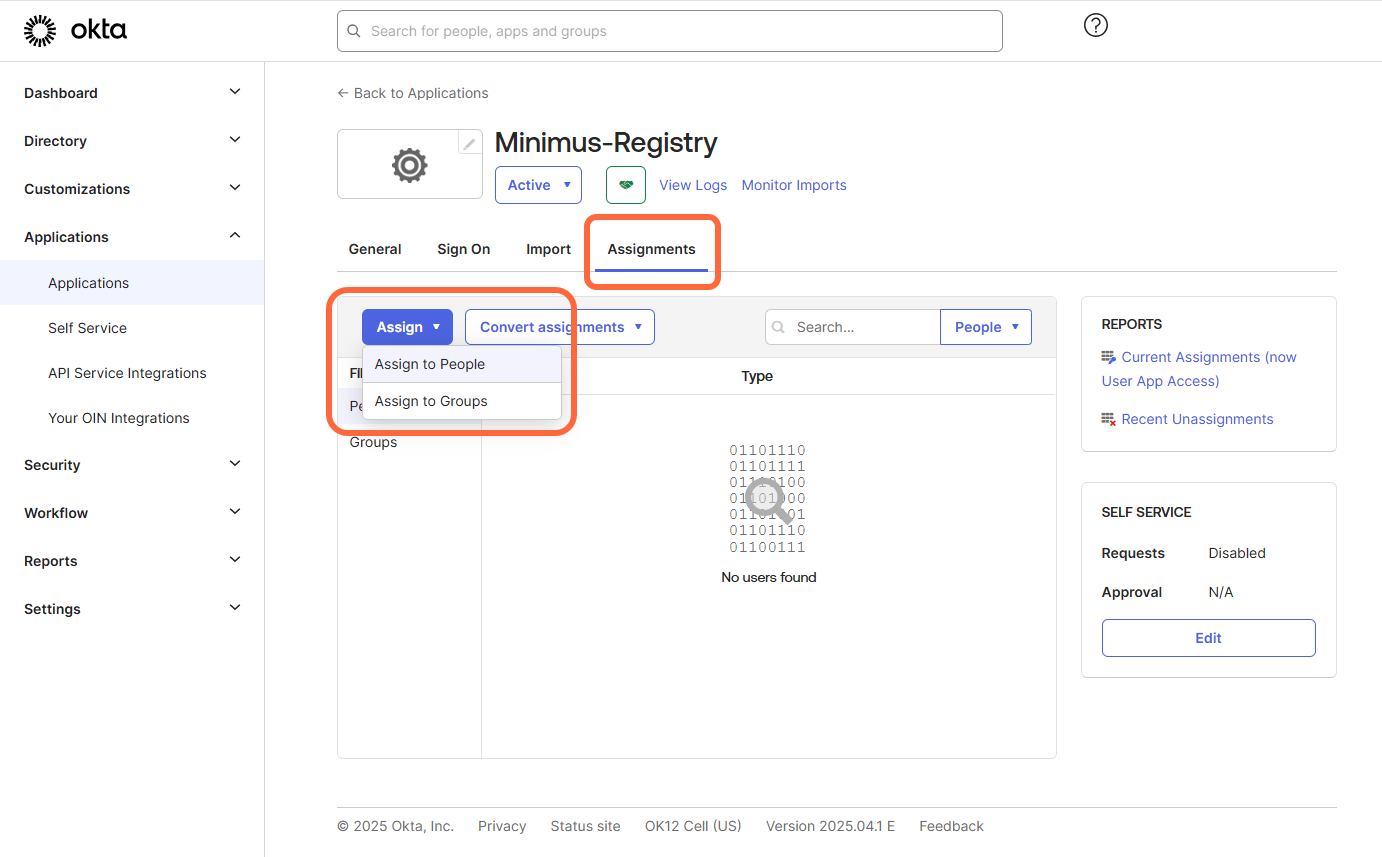Open the People filter dropdown

point(986,327)
